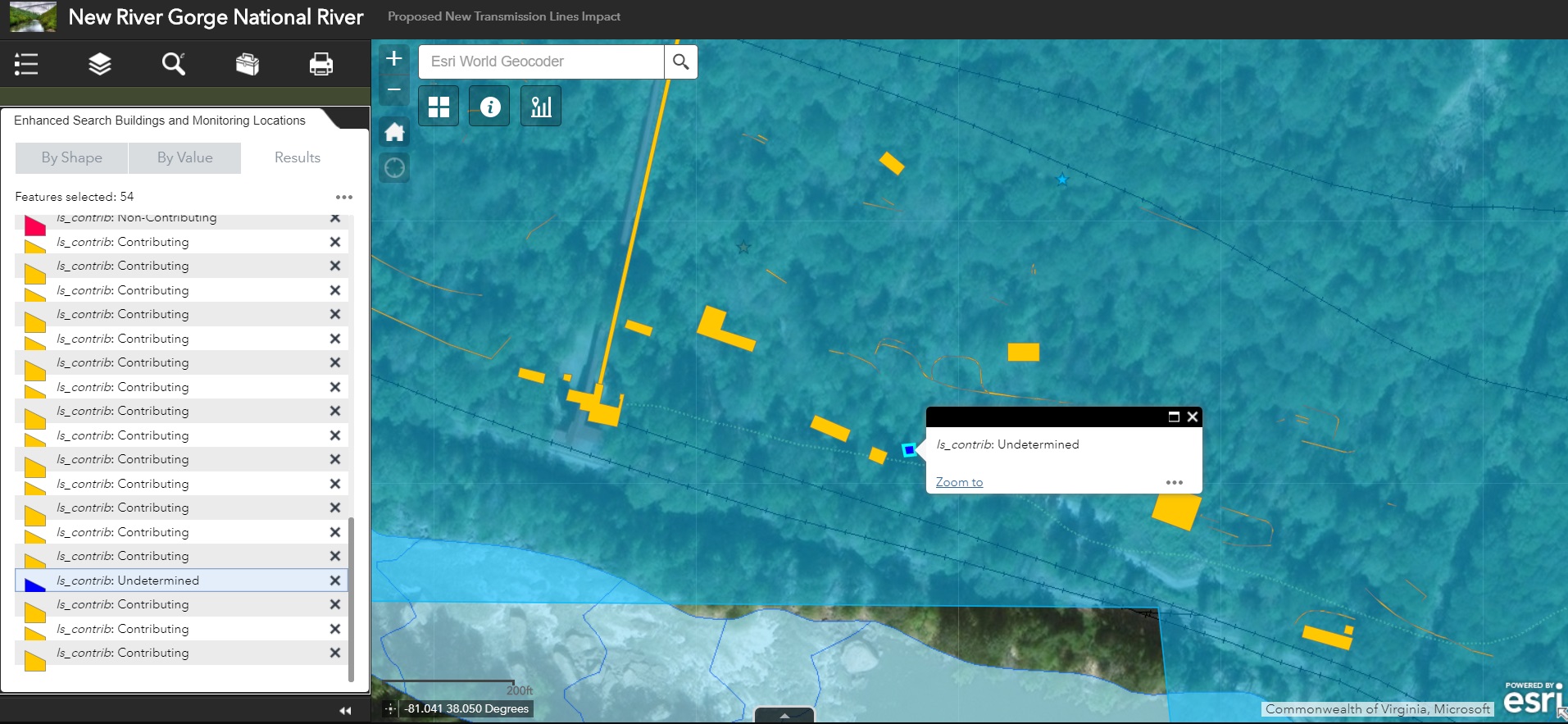
Task: Open features selected options menu
Action: 344,197
